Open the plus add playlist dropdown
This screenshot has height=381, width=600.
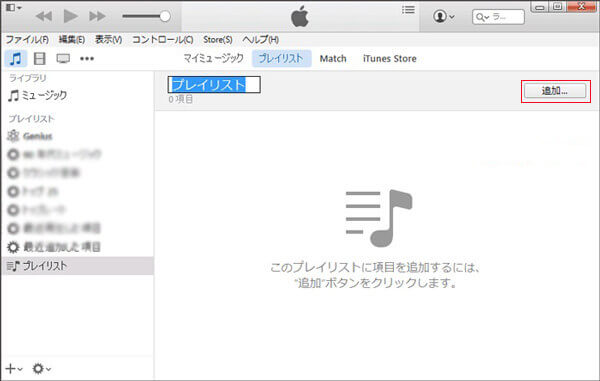coord(14,369)
